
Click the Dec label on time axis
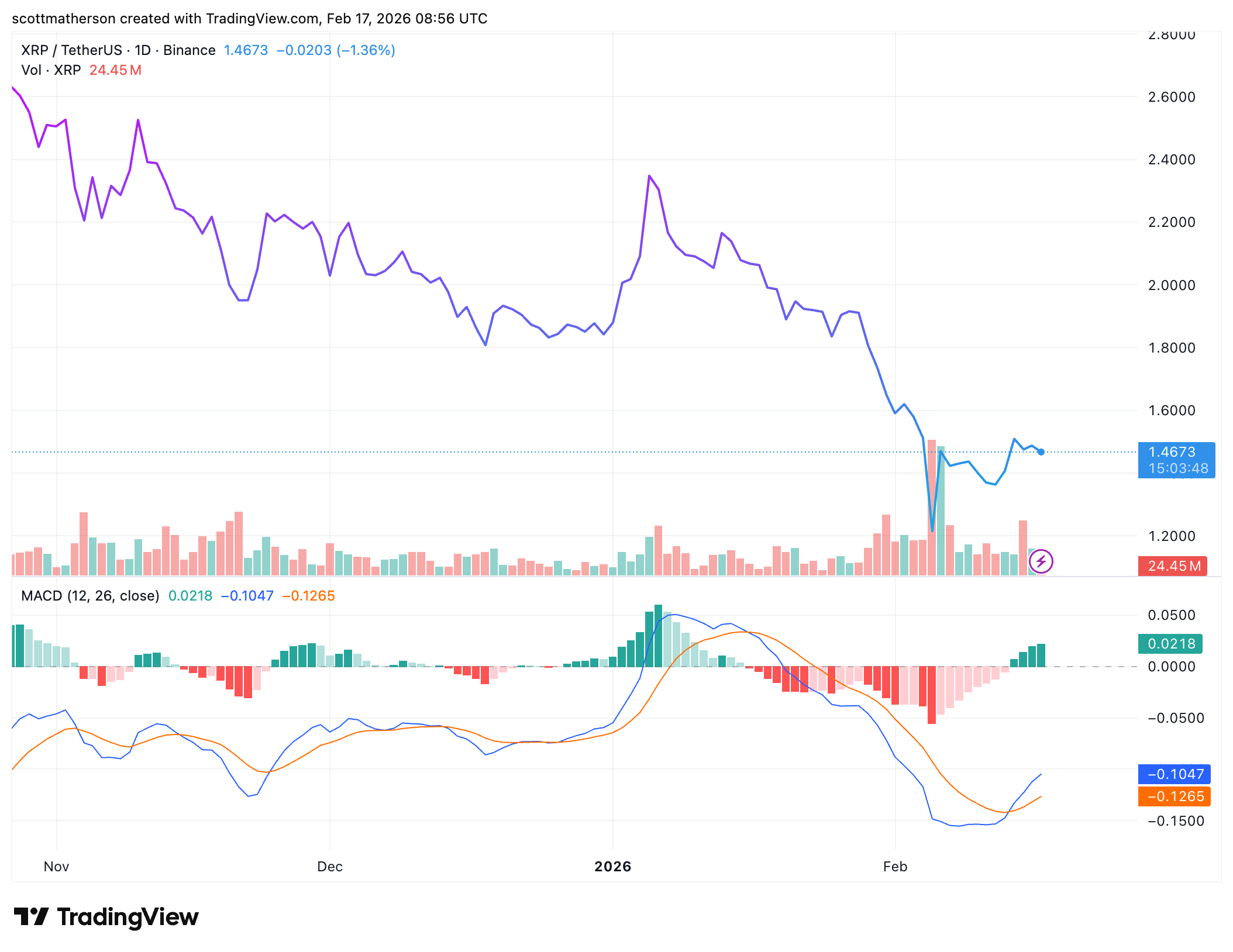click(329, 867)
